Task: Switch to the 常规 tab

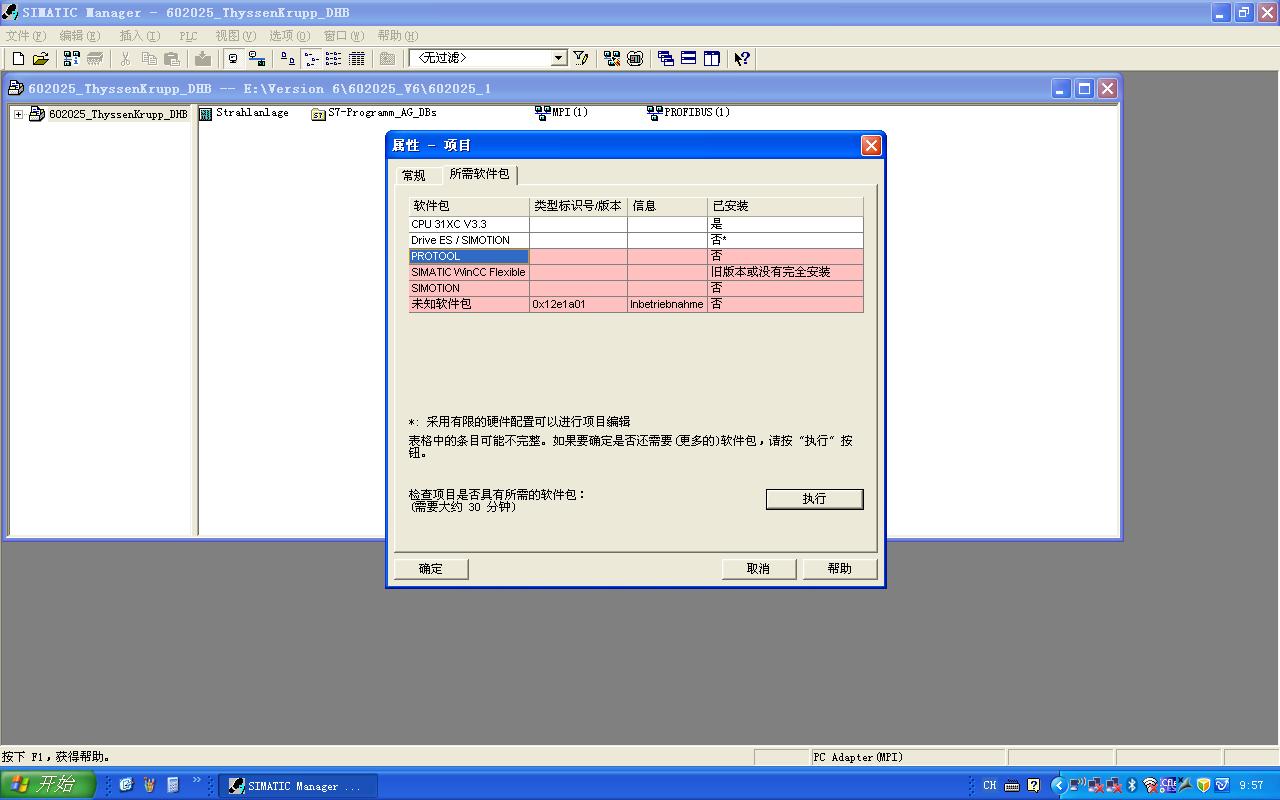Action: [x=414, y=175]
